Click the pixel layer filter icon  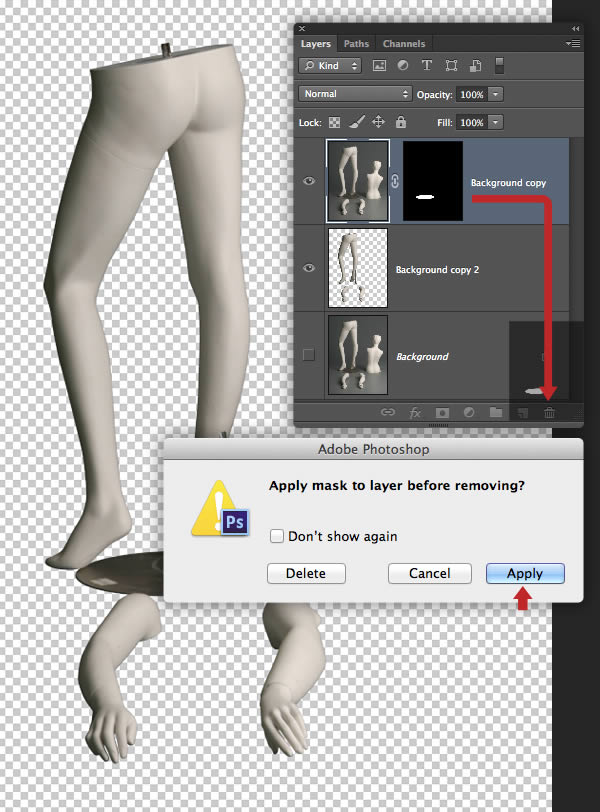pos(380,66)
